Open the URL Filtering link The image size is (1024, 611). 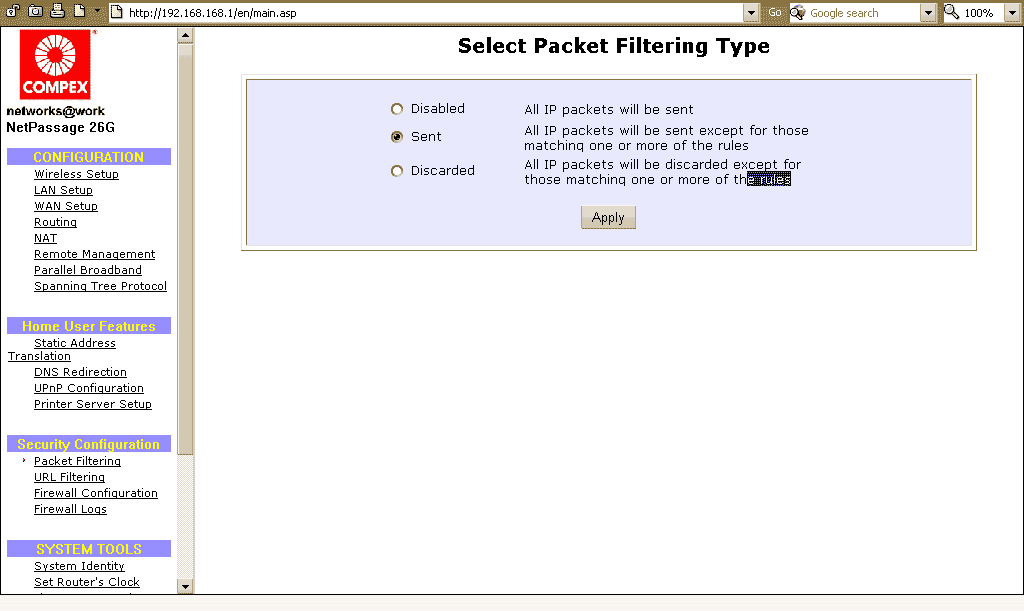point(69,477)
